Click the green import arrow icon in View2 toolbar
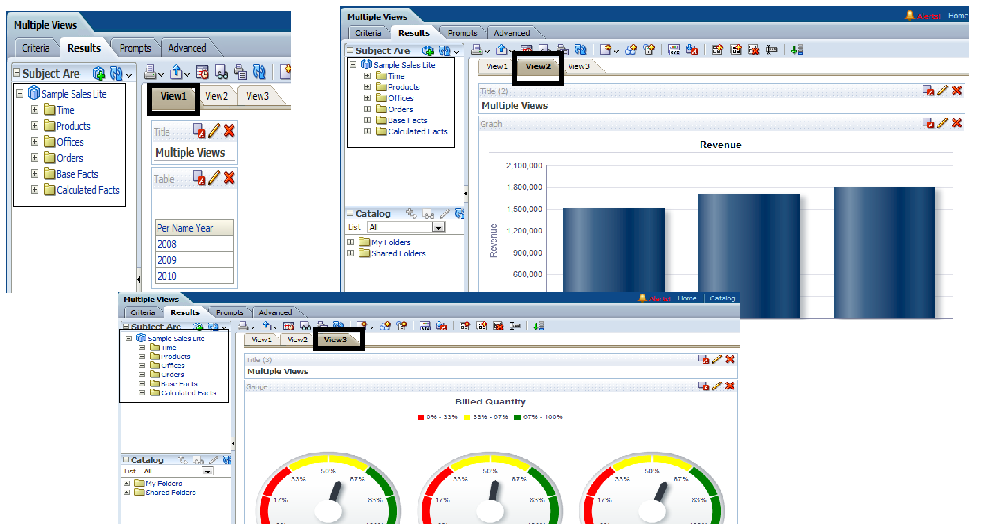986x526 pixels. click(797, 50)
